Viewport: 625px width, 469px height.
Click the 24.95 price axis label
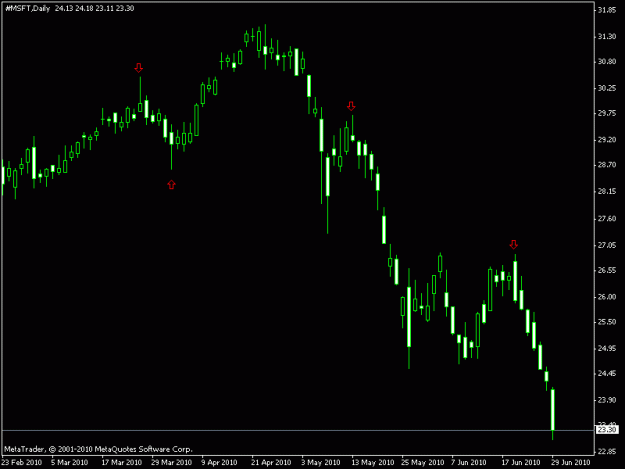coord(607,349)
